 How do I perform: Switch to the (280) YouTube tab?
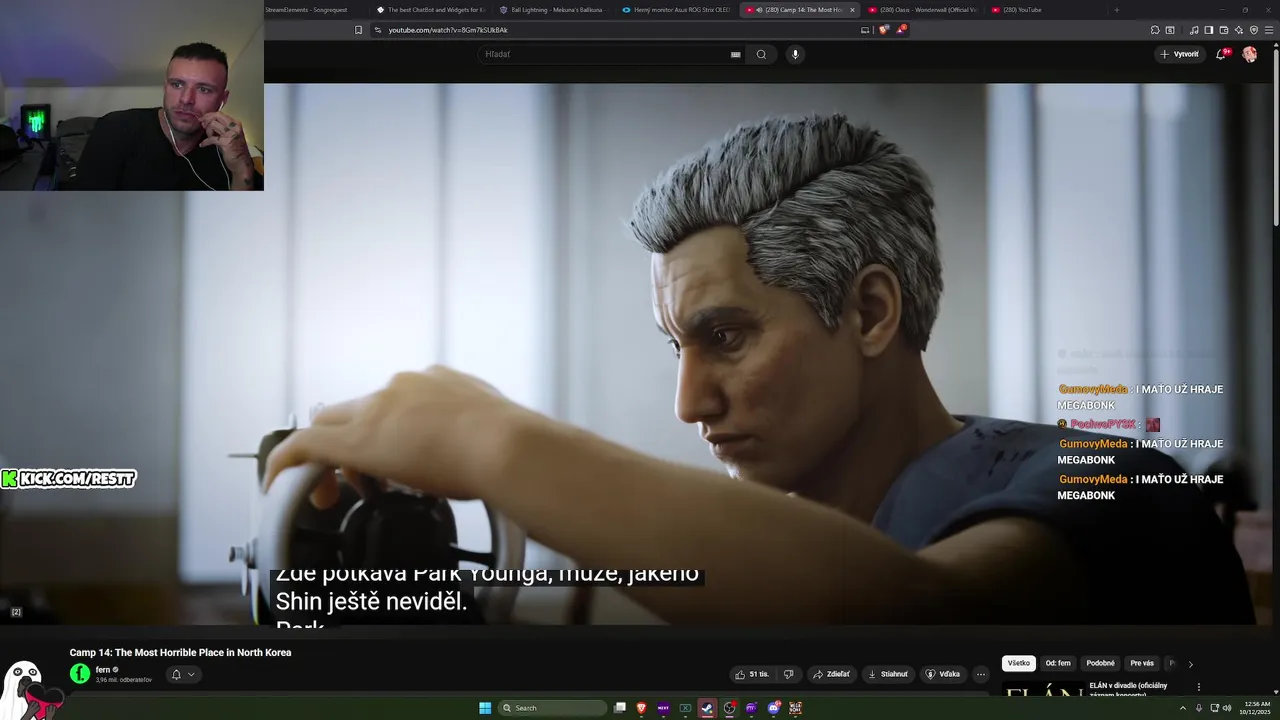click(x=1045, y=10)
